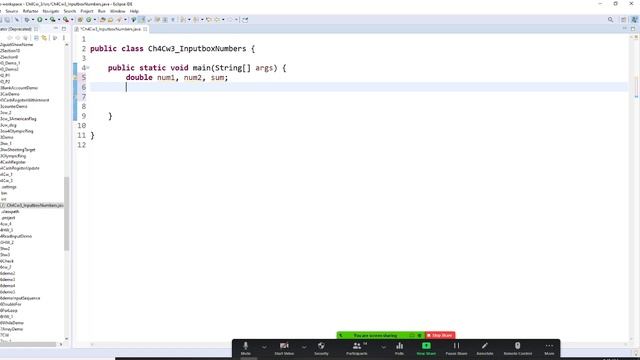Select 7ArrayDemo project in Navigator
The image size is (640, 360).
click(x=11, y=329)
